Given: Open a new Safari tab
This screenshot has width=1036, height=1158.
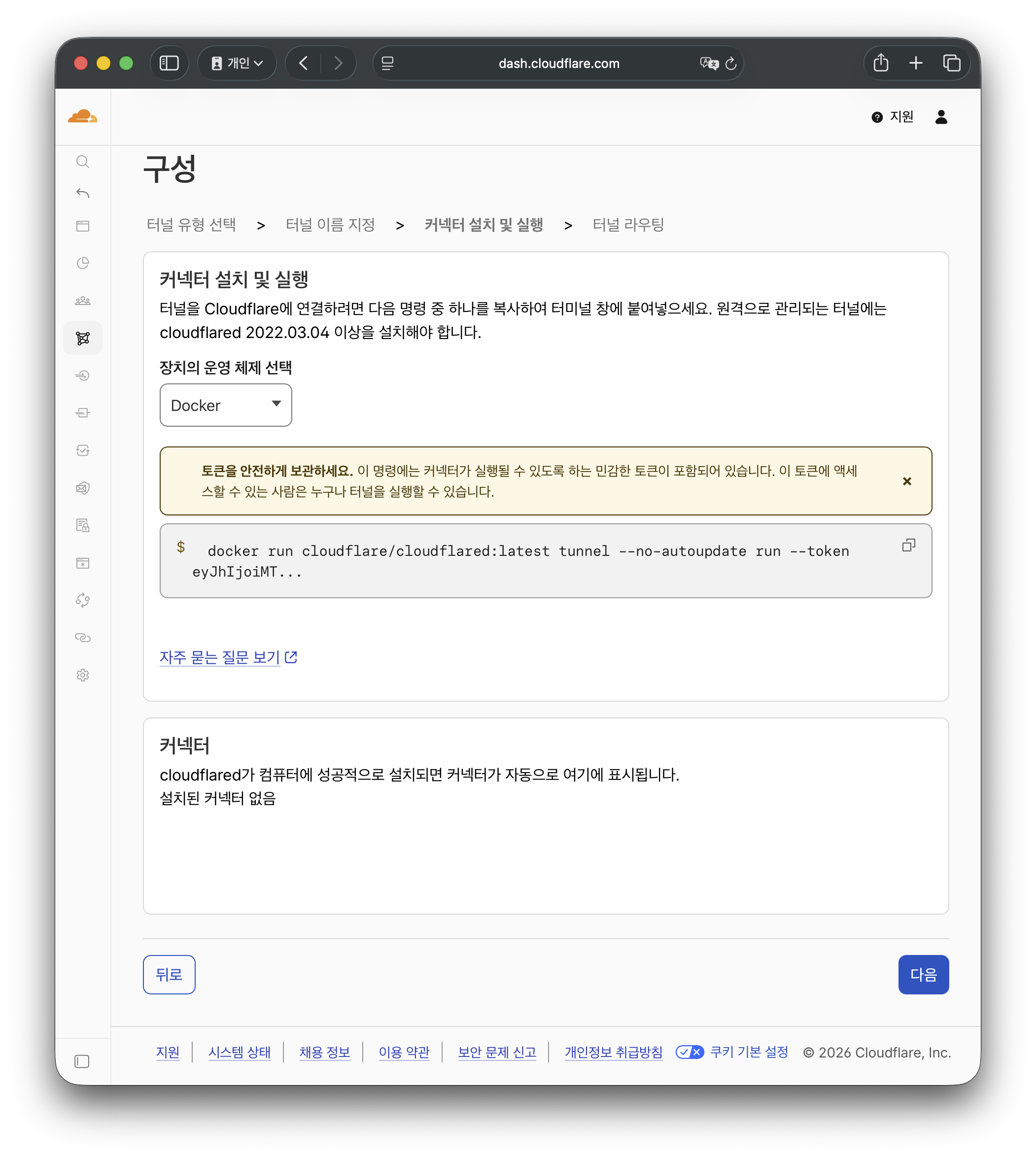Looking at the screenshot, I should tap(915, 63).
